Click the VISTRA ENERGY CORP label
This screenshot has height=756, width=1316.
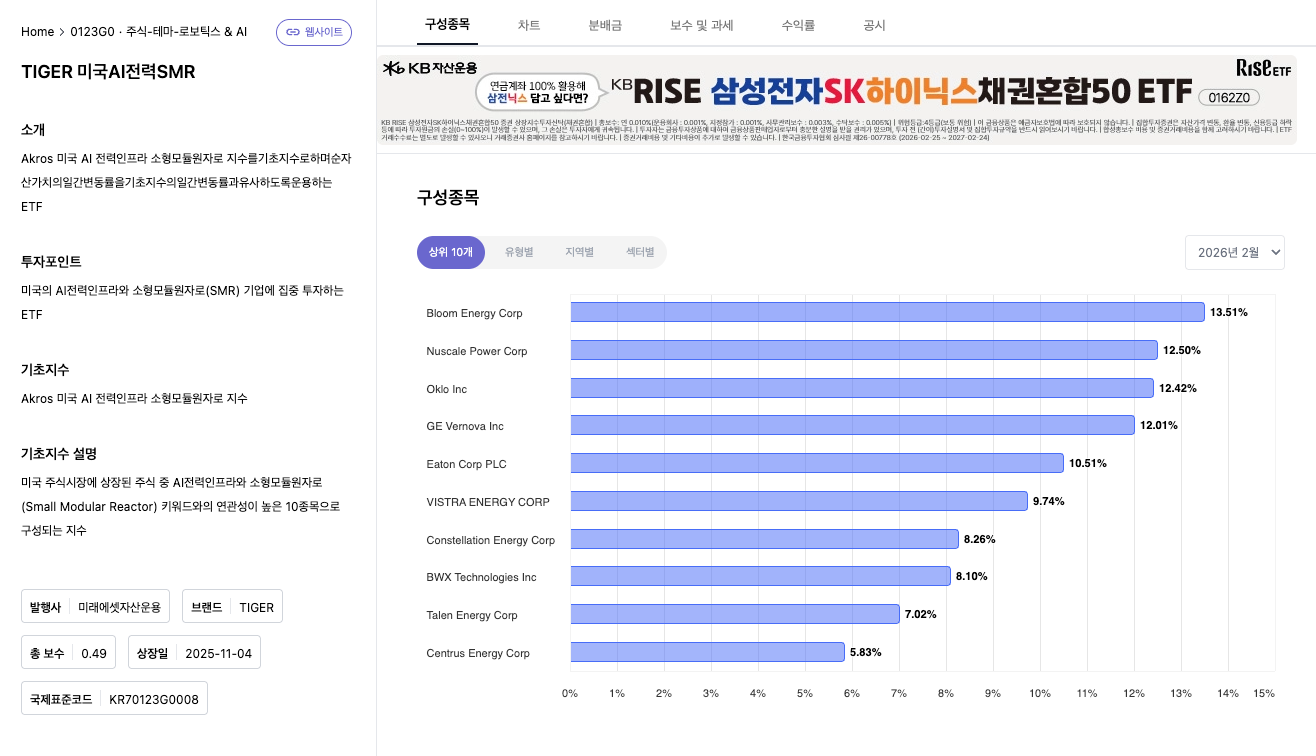tap(488, 502)
